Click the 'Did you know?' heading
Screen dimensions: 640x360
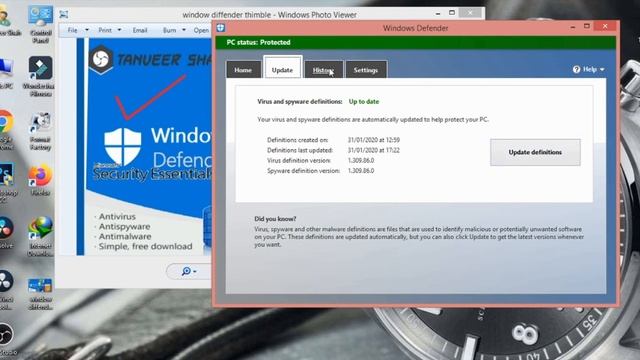[x=275, y=219]
